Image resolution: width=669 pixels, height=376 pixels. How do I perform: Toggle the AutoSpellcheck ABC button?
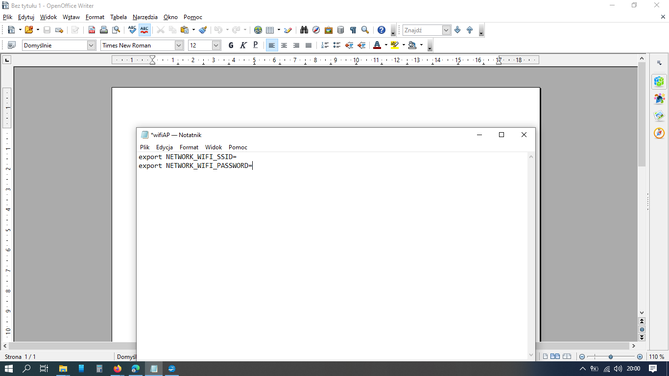144,30
